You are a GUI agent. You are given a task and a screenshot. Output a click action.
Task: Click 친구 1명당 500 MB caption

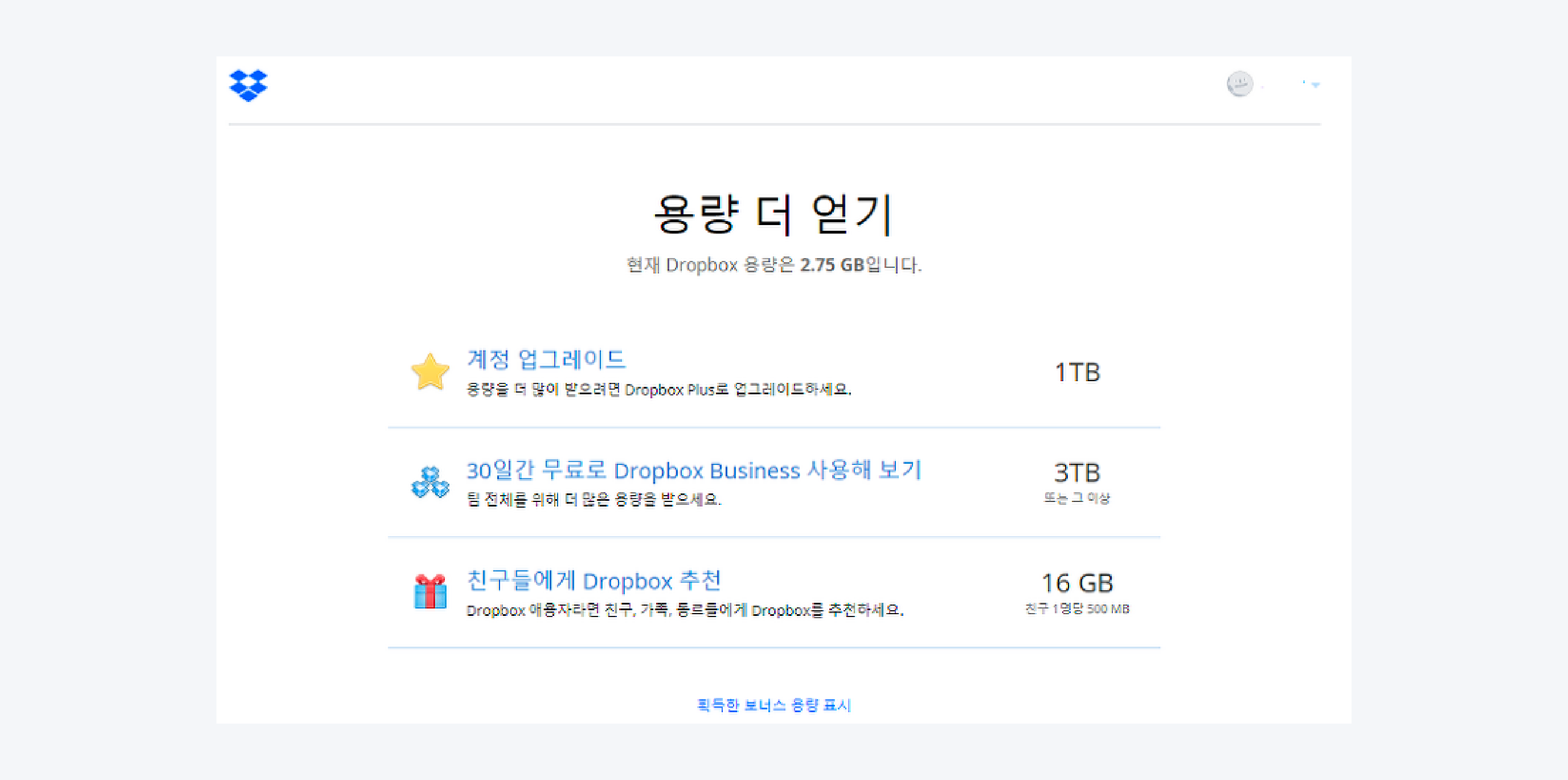[x=1077, y=609]
